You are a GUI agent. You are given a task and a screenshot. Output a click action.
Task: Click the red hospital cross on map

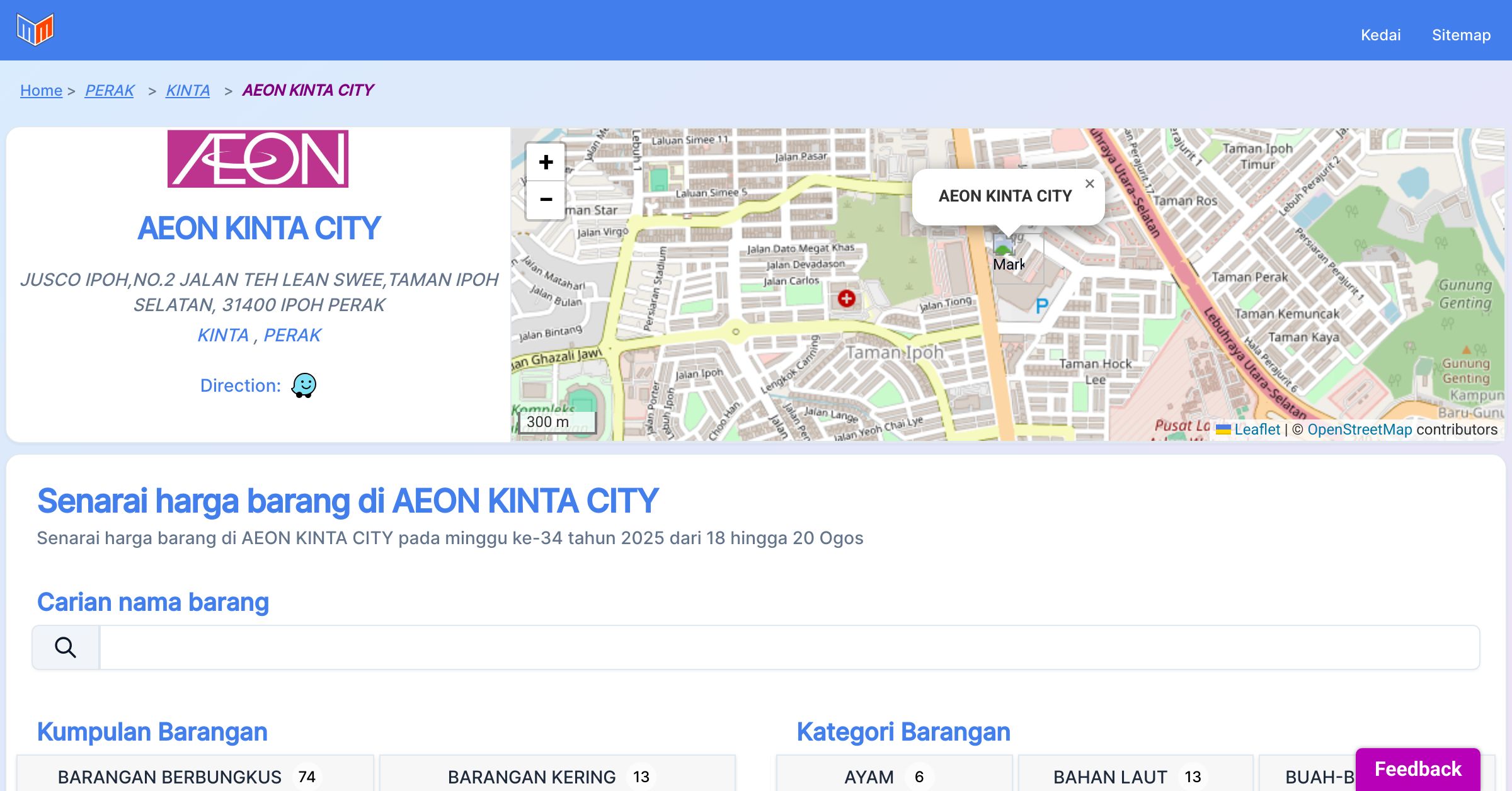coord(846,299)
